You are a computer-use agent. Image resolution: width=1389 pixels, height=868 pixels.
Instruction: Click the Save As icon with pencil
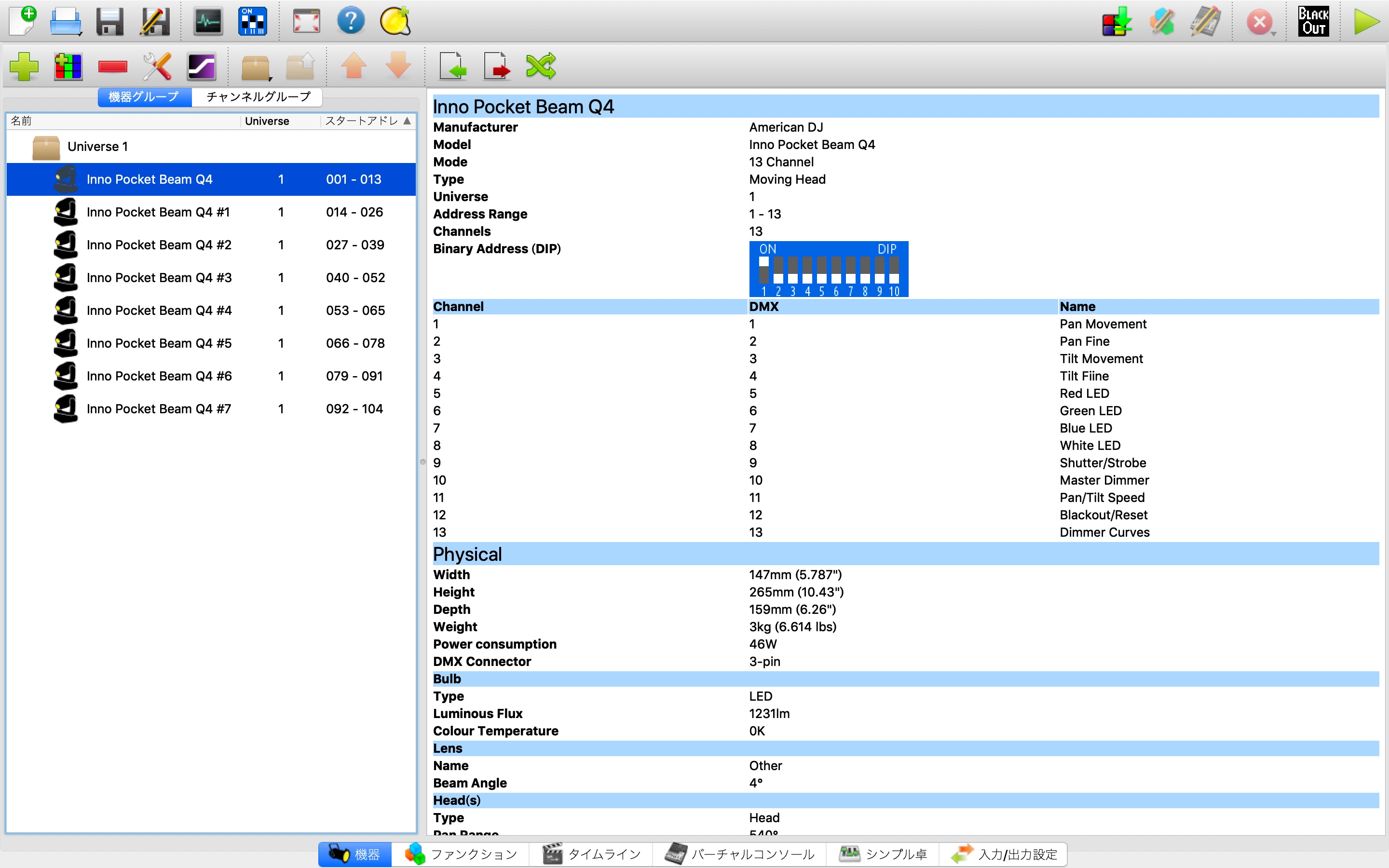point(155,21)
